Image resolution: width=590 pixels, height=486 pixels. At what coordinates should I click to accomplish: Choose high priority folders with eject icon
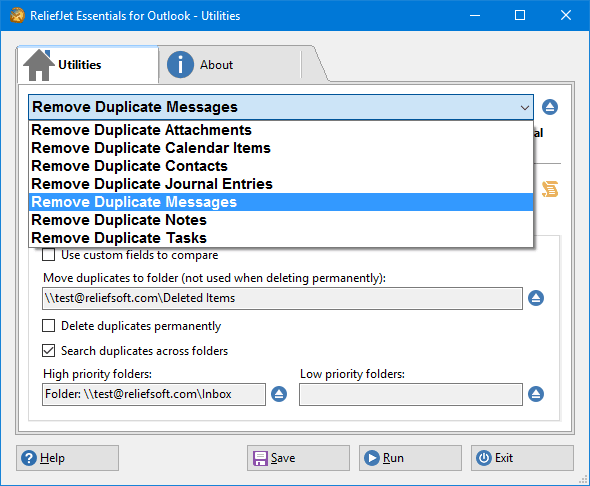[x=279, y=394]
